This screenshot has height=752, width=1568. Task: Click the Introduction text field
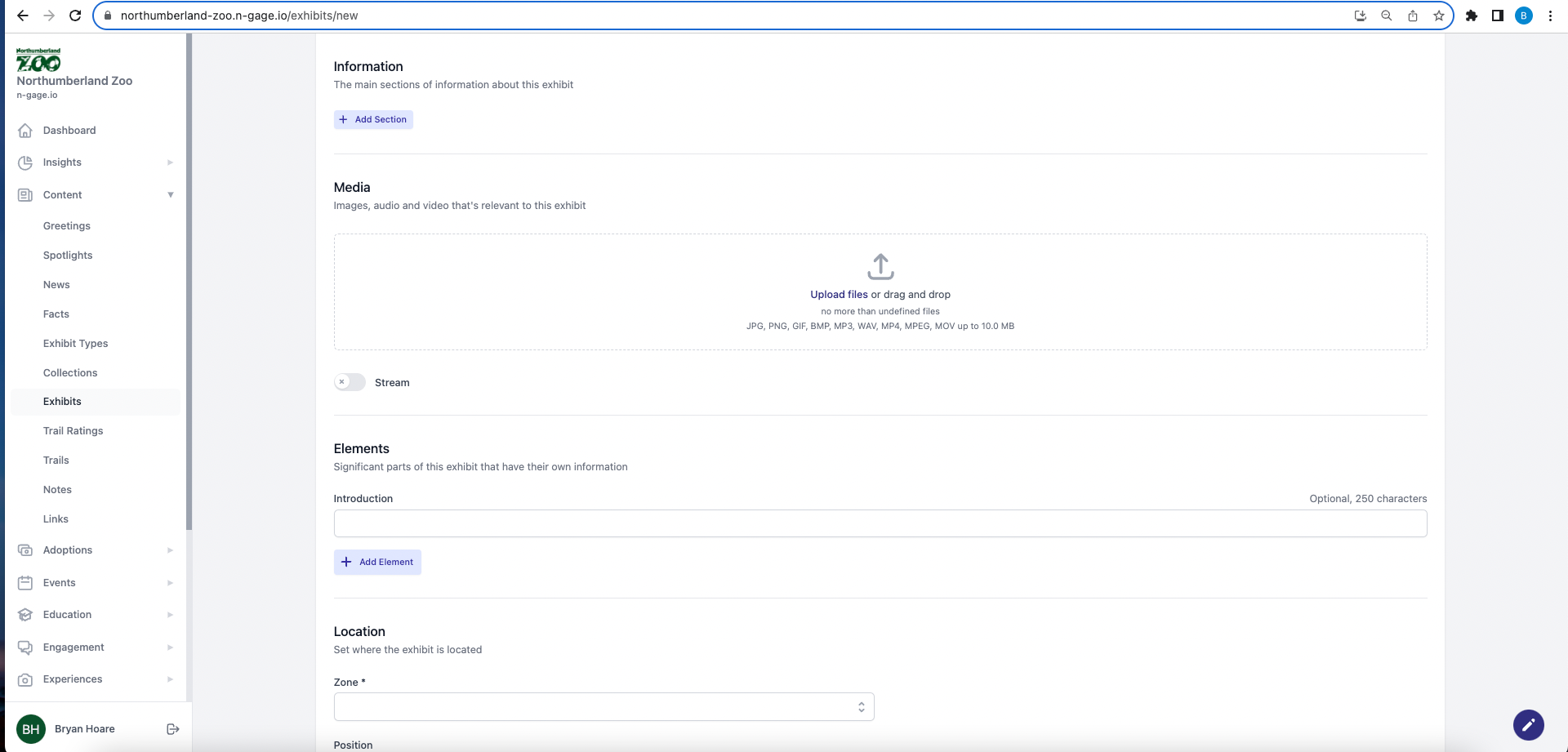(x=880, y=523)
